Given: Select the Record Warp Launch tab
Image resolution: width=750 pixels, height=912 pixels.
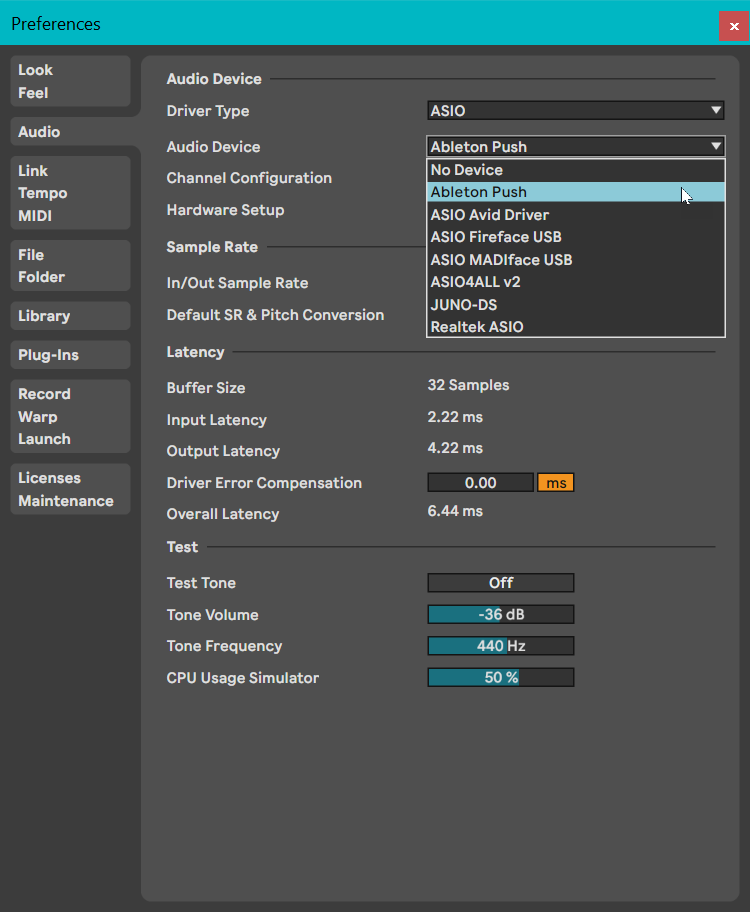Looking at the screenshot, I should click(70, 416).
